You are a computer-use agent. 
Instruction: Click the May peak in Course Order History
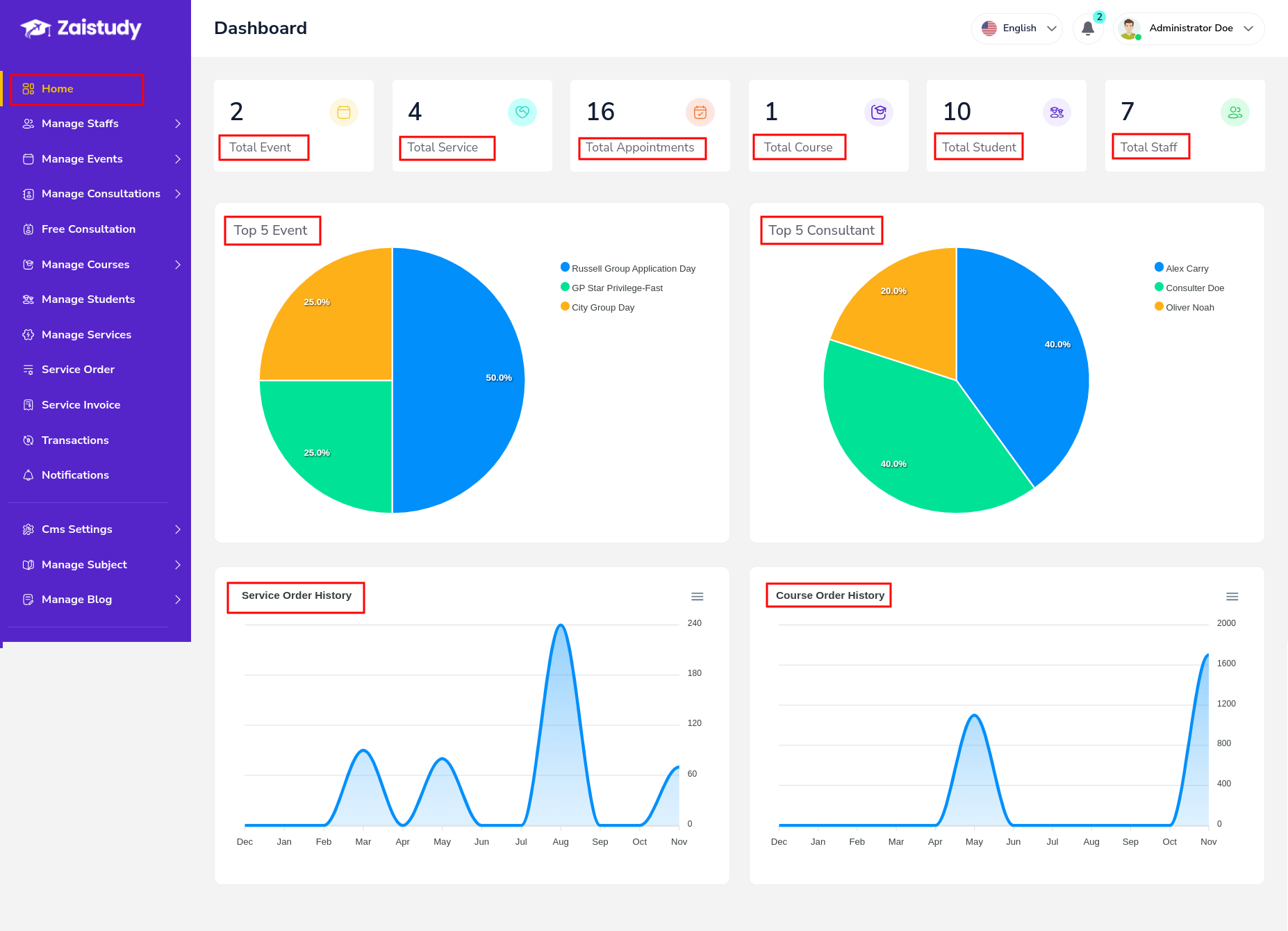point(975,715)
